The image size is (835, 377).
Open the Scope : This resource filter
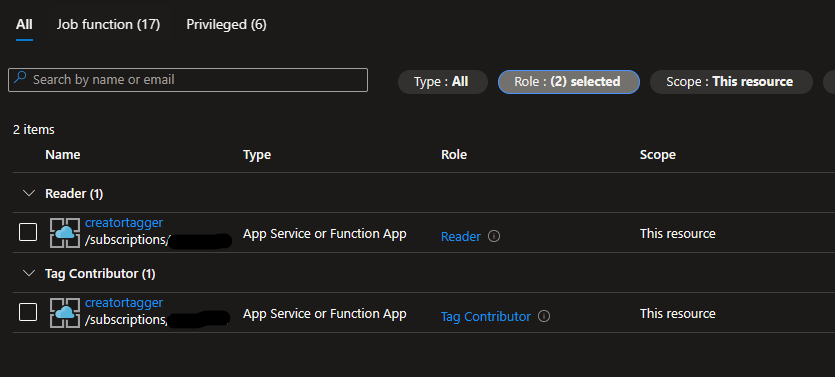731,82
